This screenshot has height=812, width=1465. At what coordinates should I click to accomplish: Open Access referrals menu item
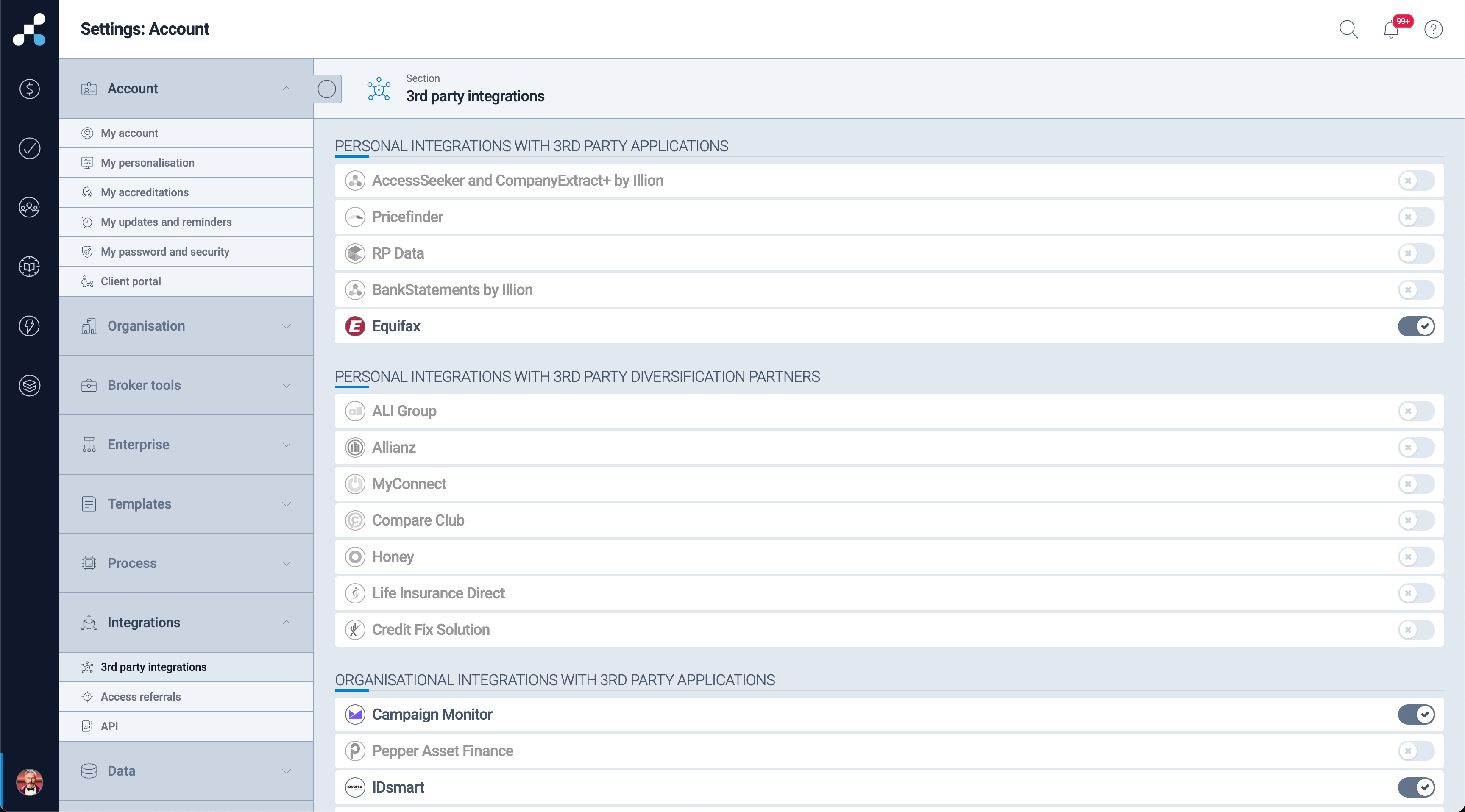(186, 697)
